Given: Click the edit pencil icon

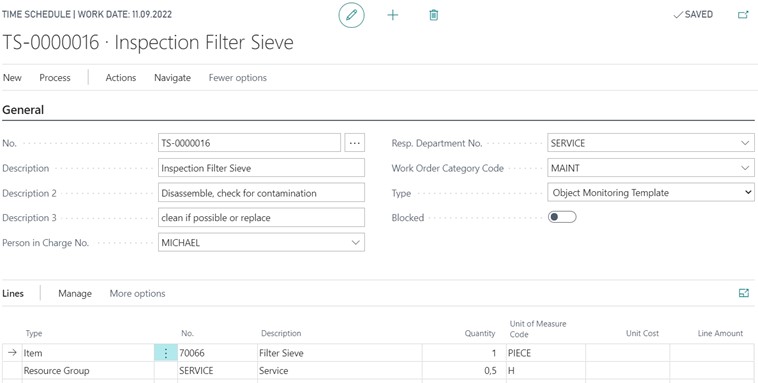Looking at the screenshot, I should coord(351,15).
